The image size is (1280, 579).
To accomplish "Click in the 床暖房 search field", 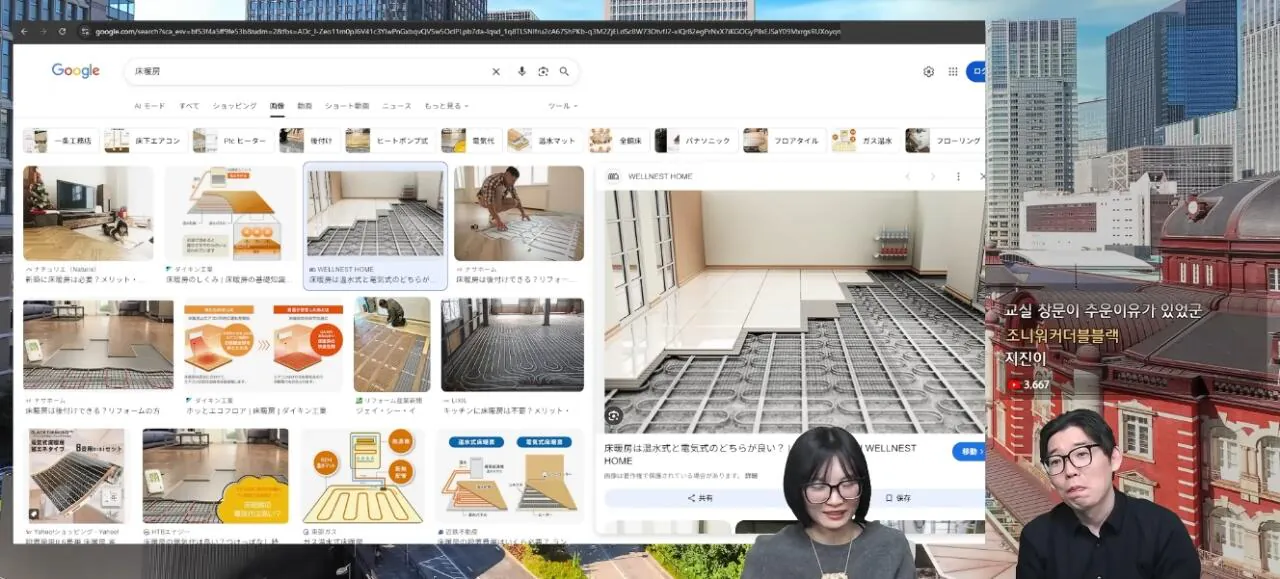I will pyautogui.click(x=300, y=72).
